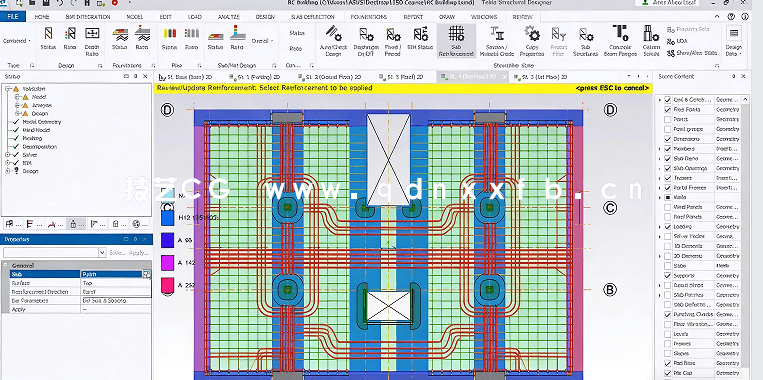The height and width of the screenshot is (380, 763).
Task: Toggle the Dimensions checkbox
Action: [668, 139]
